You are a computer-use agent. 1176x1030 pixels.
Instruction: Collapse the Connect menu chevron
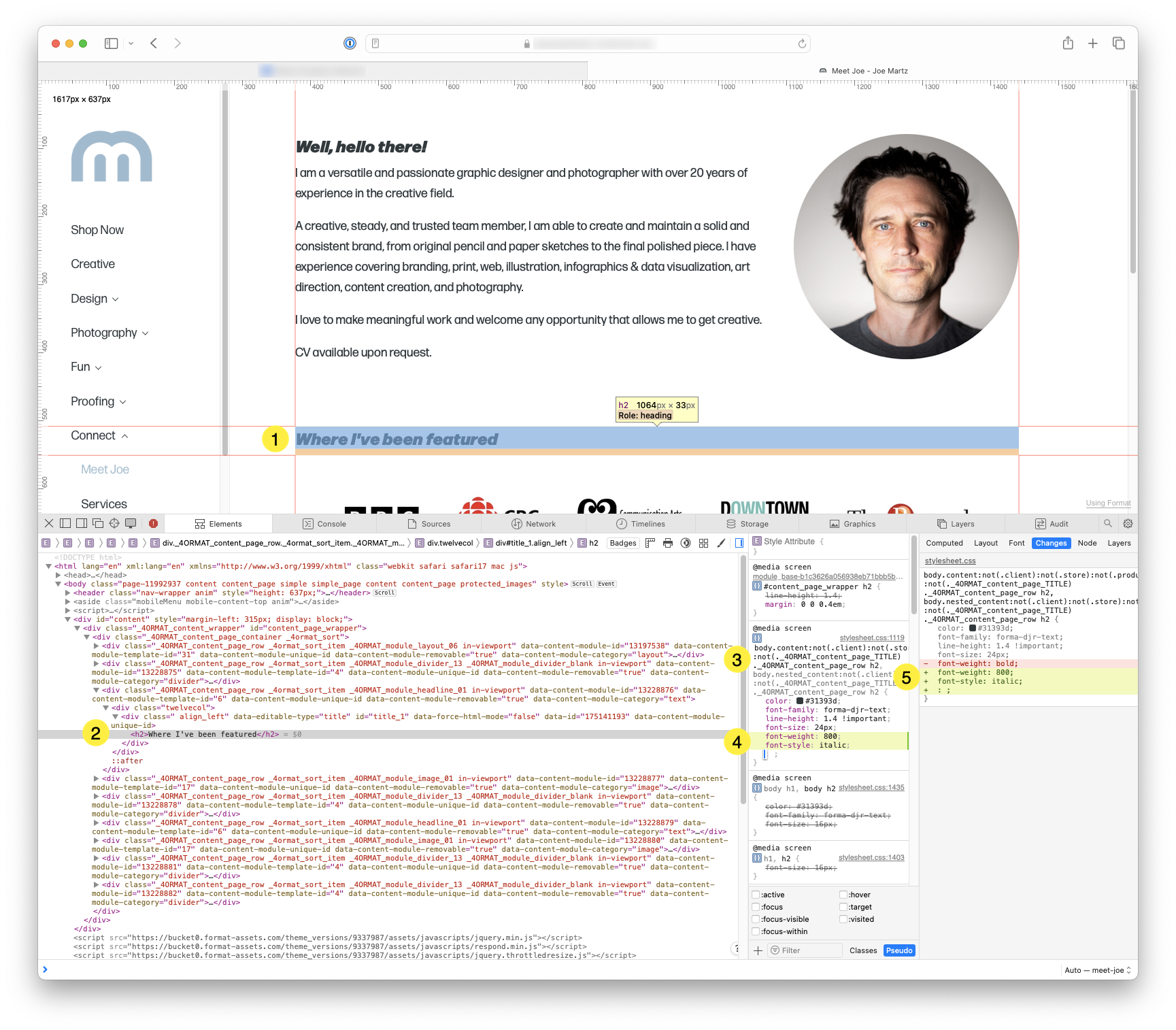pos(124,436)
